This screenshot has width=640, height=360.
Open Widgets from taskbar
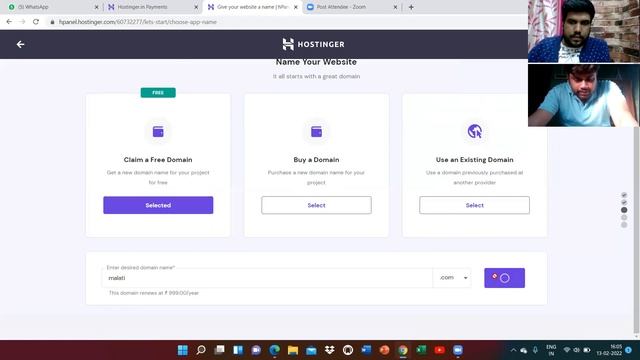tap(238, 350)
